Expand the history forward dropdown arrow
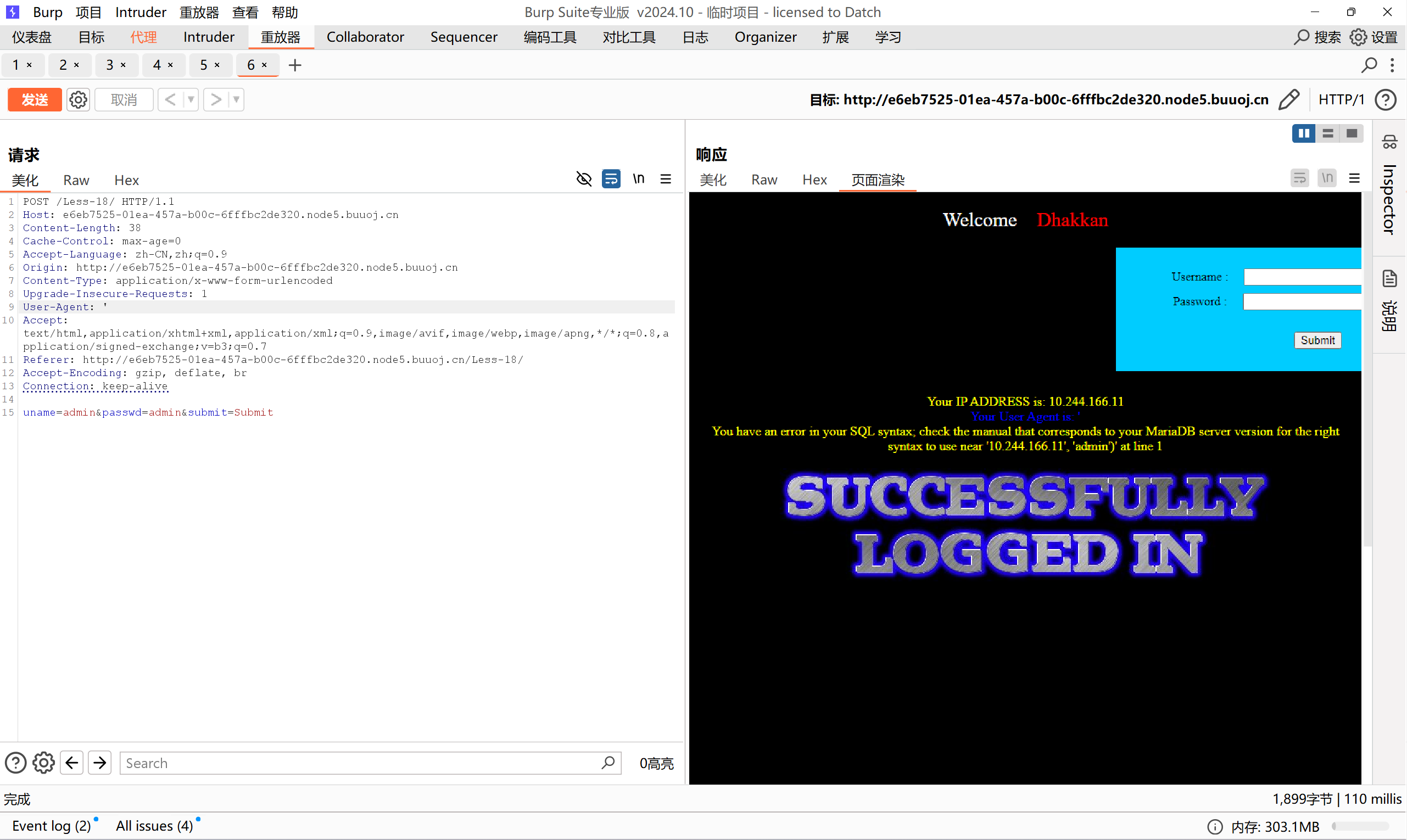This screenshot has height=840, width=1407. click(x=236, y=99)
